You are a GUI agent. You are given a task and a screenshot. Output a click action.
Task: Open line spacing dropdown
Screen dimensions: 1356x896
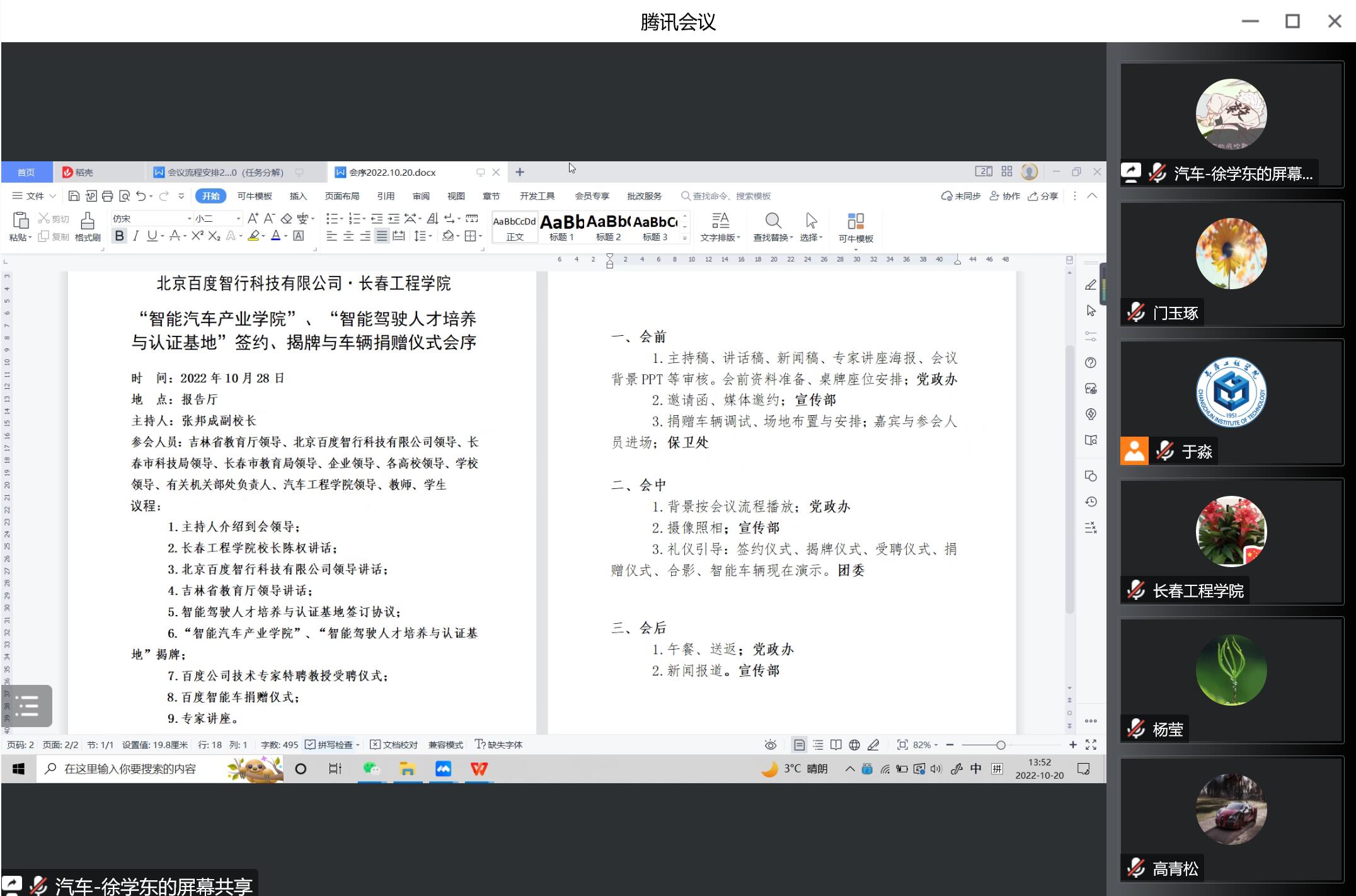click(423, 236)
